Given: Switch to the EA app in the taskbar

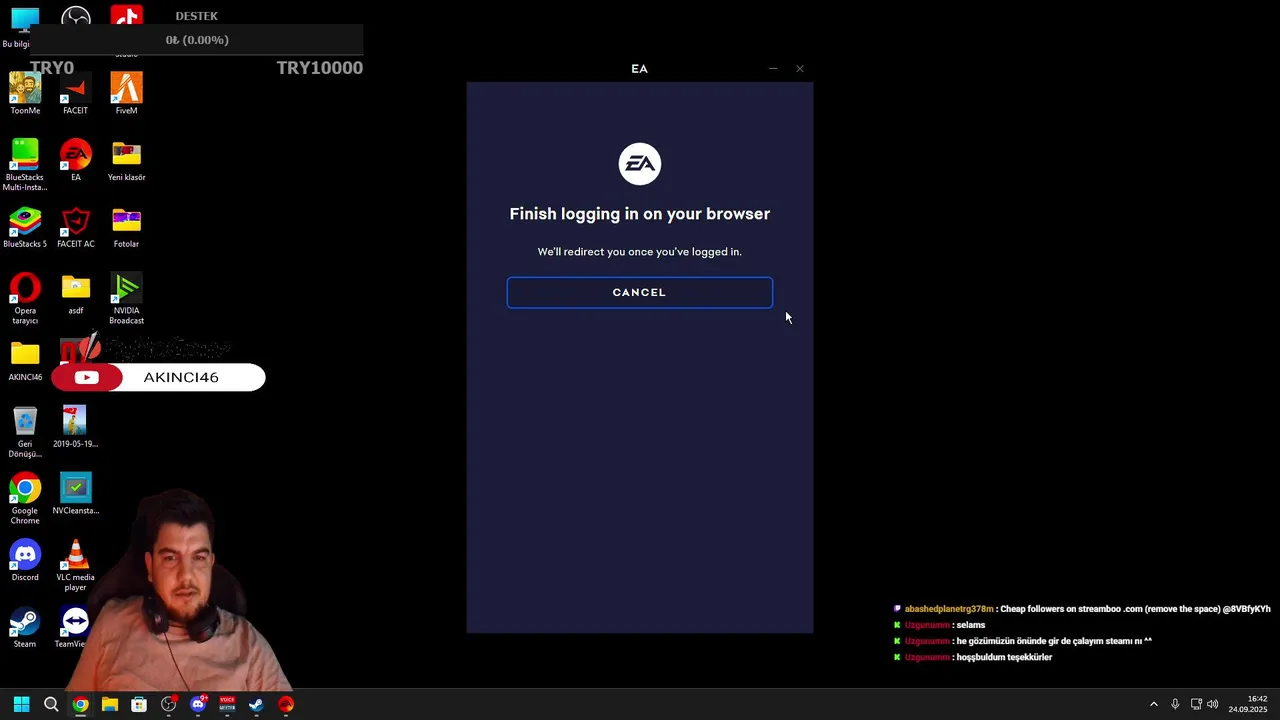Looking at the screenshot, I should (x=286, y=704).
